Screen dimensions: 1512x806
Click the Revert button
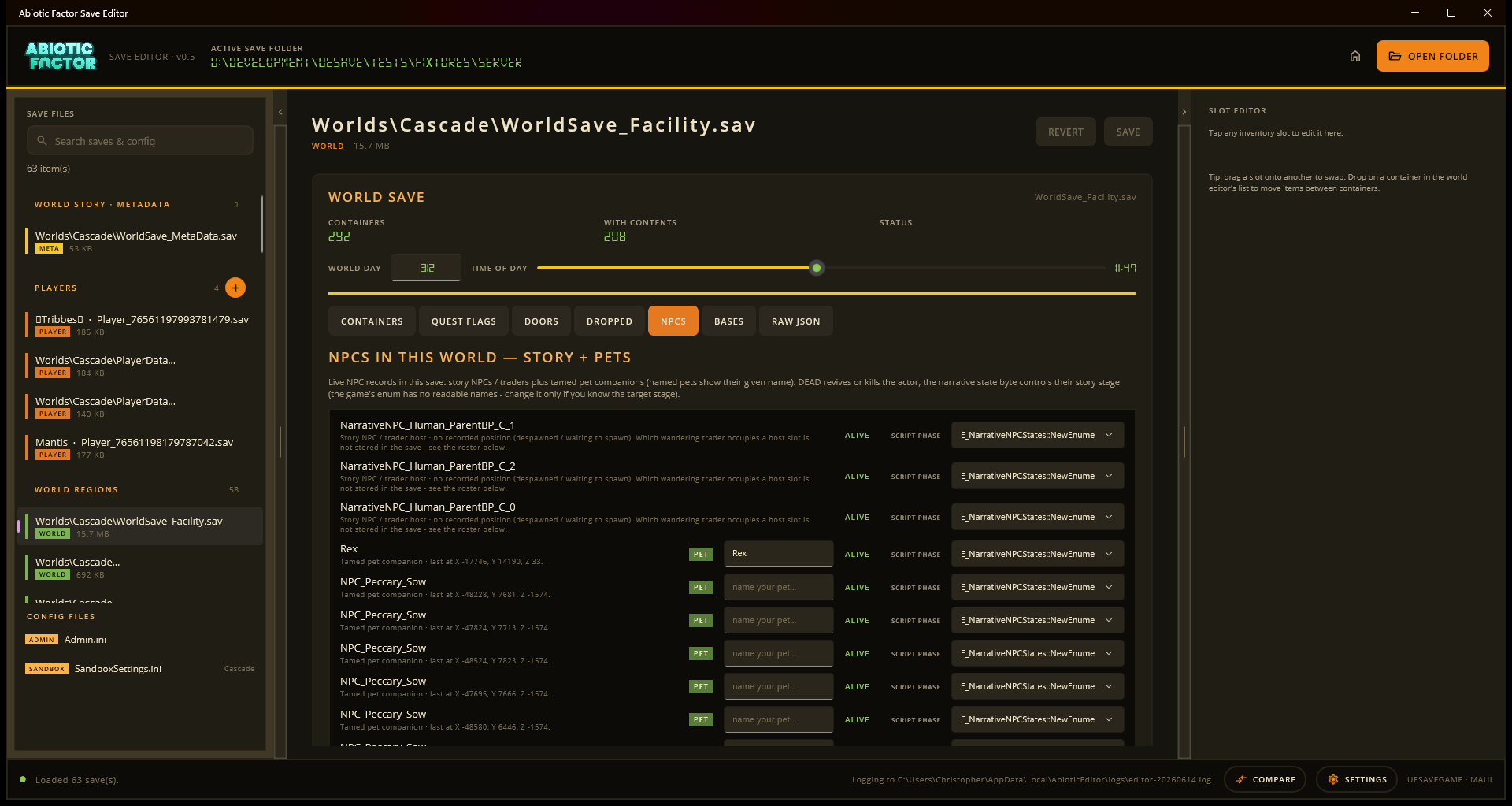click(1065, 132)
